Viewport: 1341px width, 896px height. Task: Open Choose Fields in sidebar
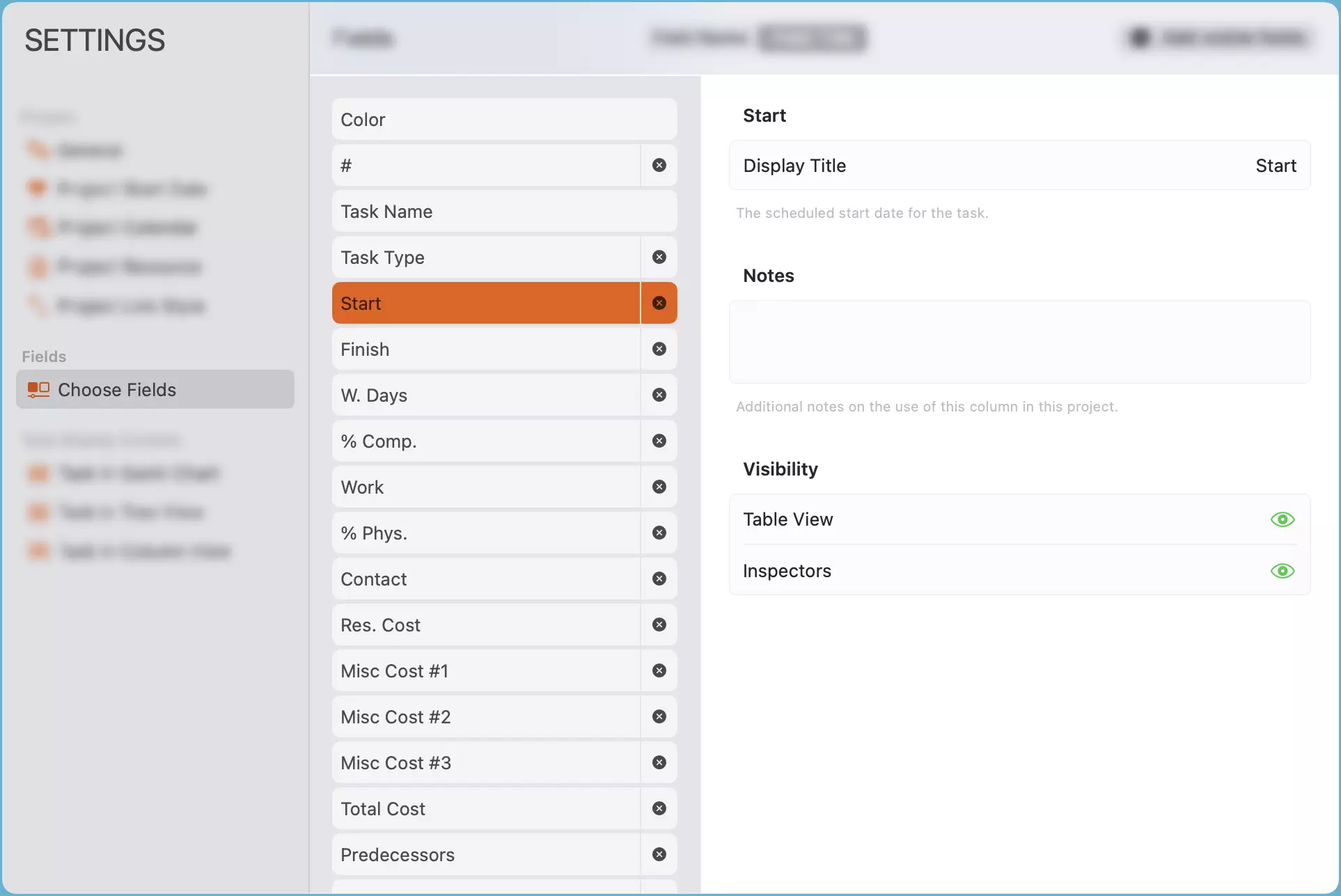click(x=155, y=390)
